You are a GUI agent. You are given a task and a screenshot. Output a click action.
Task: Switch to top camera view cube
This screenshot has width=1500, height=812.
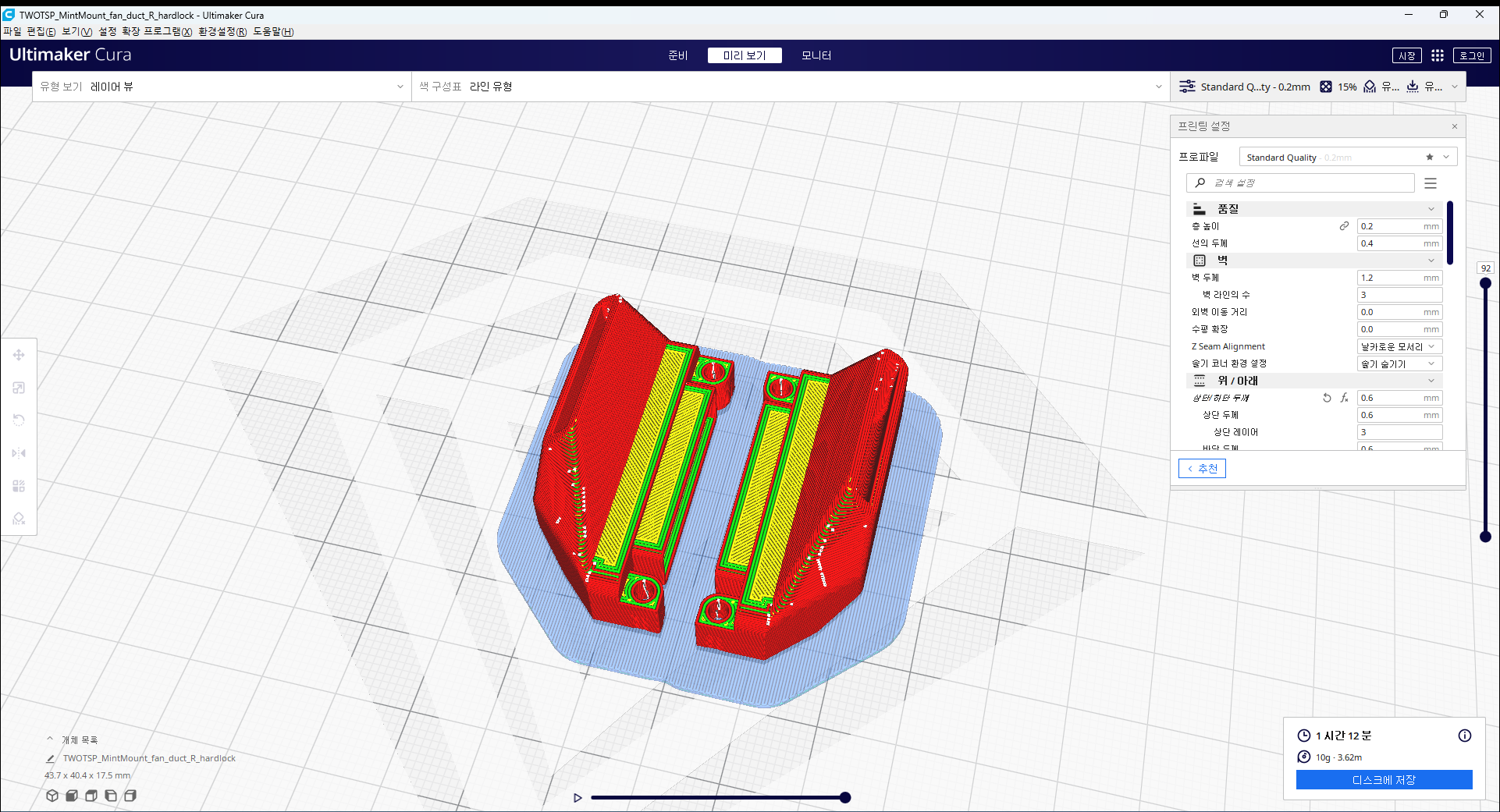pos(91,796)
